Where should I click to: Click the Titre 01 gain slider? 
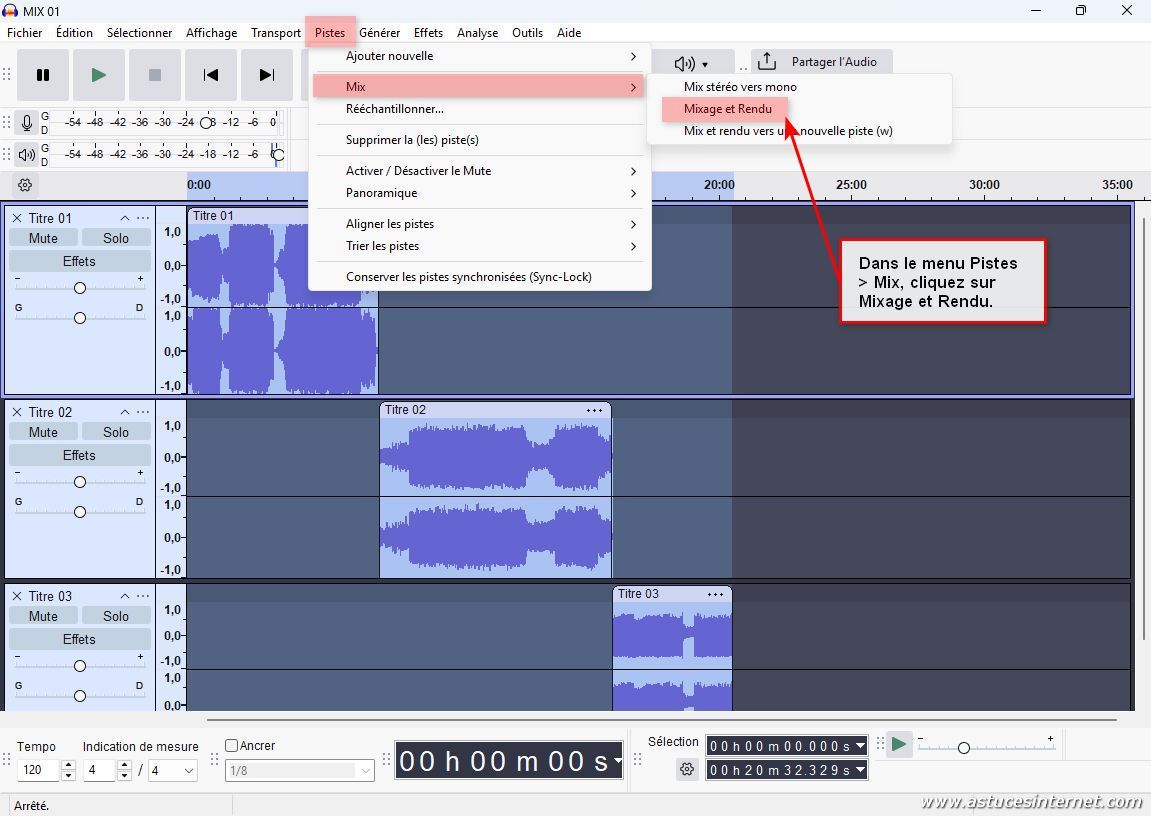coord(80,288)
